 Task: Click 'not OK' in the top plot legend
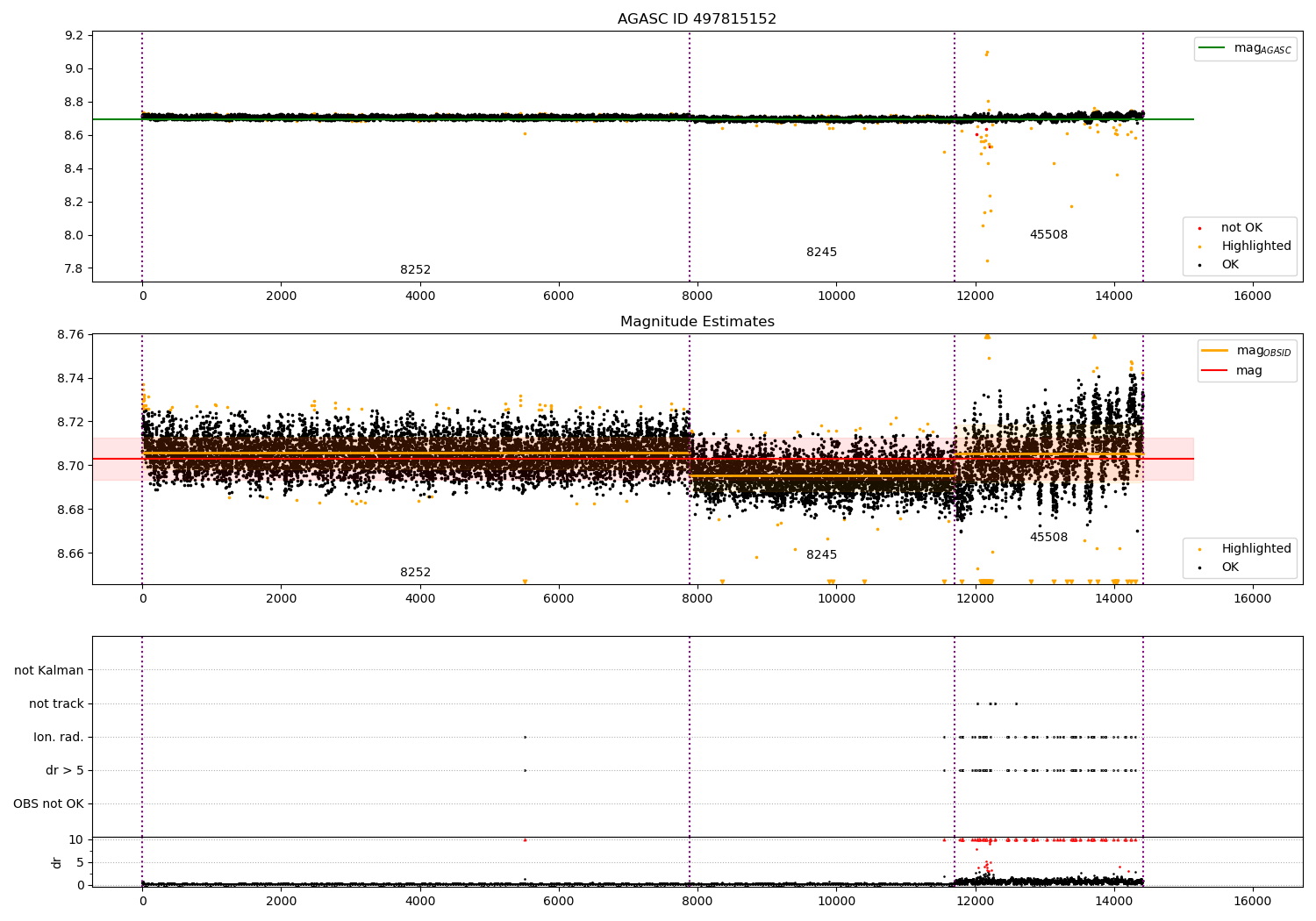[x=1241, y=228]
